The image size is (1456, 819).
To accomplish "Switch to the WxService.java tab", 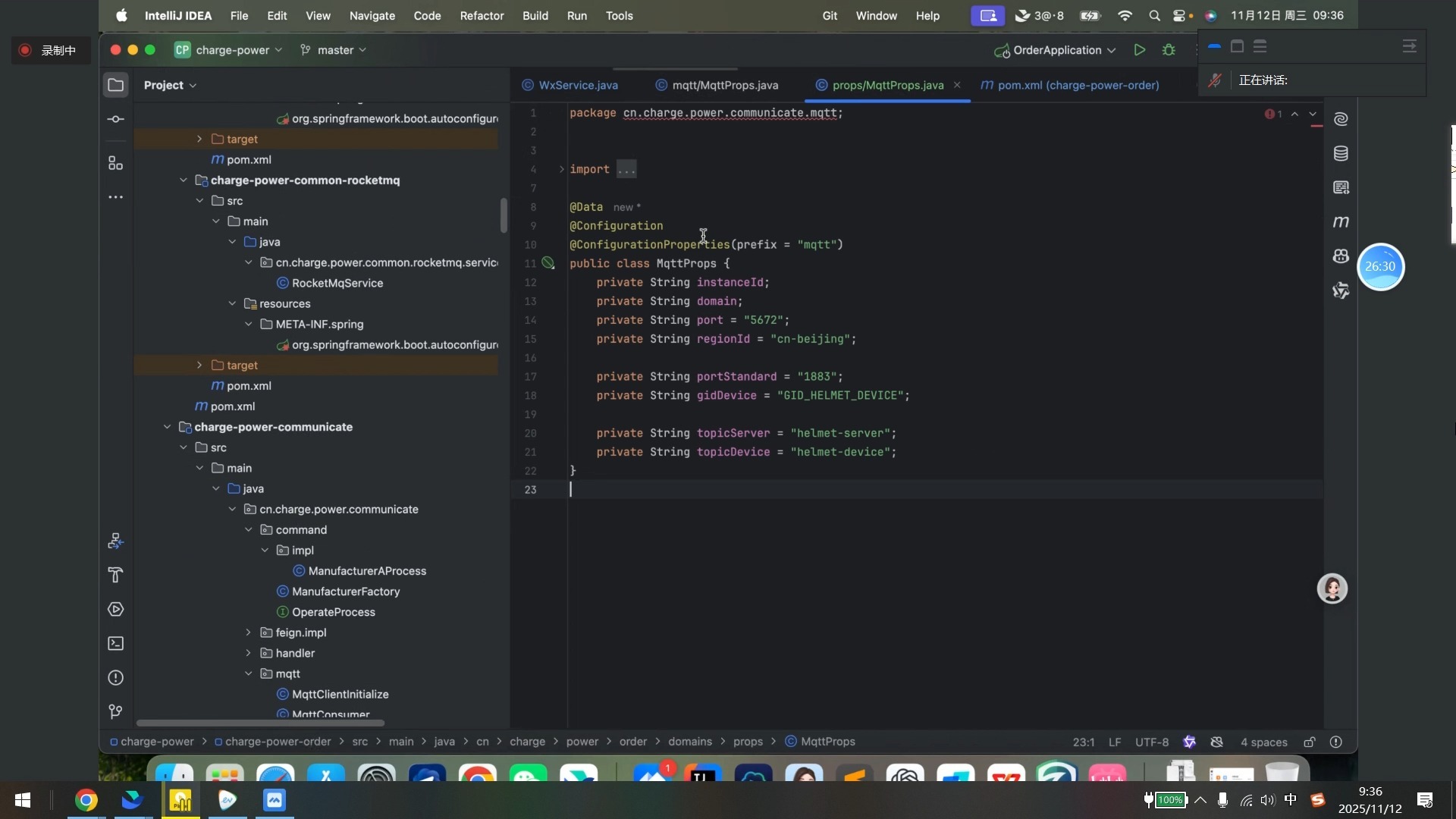I will pos(577,85).
